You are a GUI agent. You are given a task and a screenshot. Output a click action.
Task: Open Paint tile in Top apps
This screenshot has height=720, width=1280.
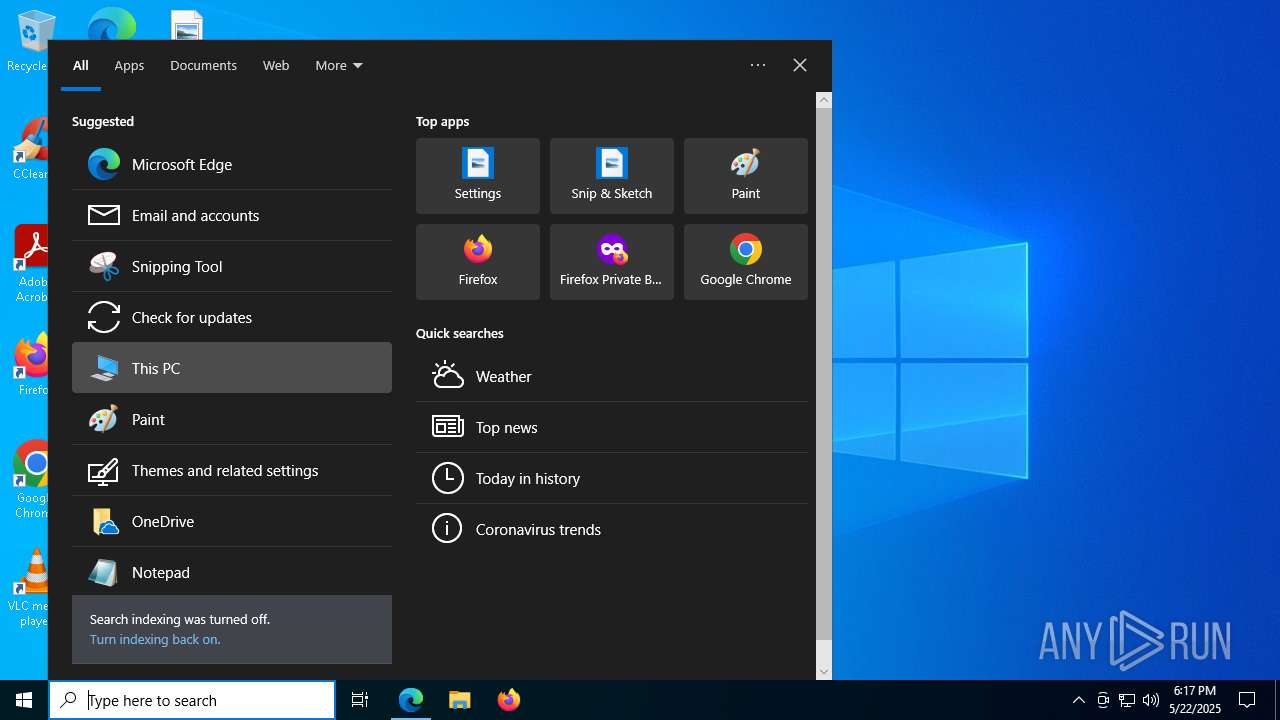746,176
